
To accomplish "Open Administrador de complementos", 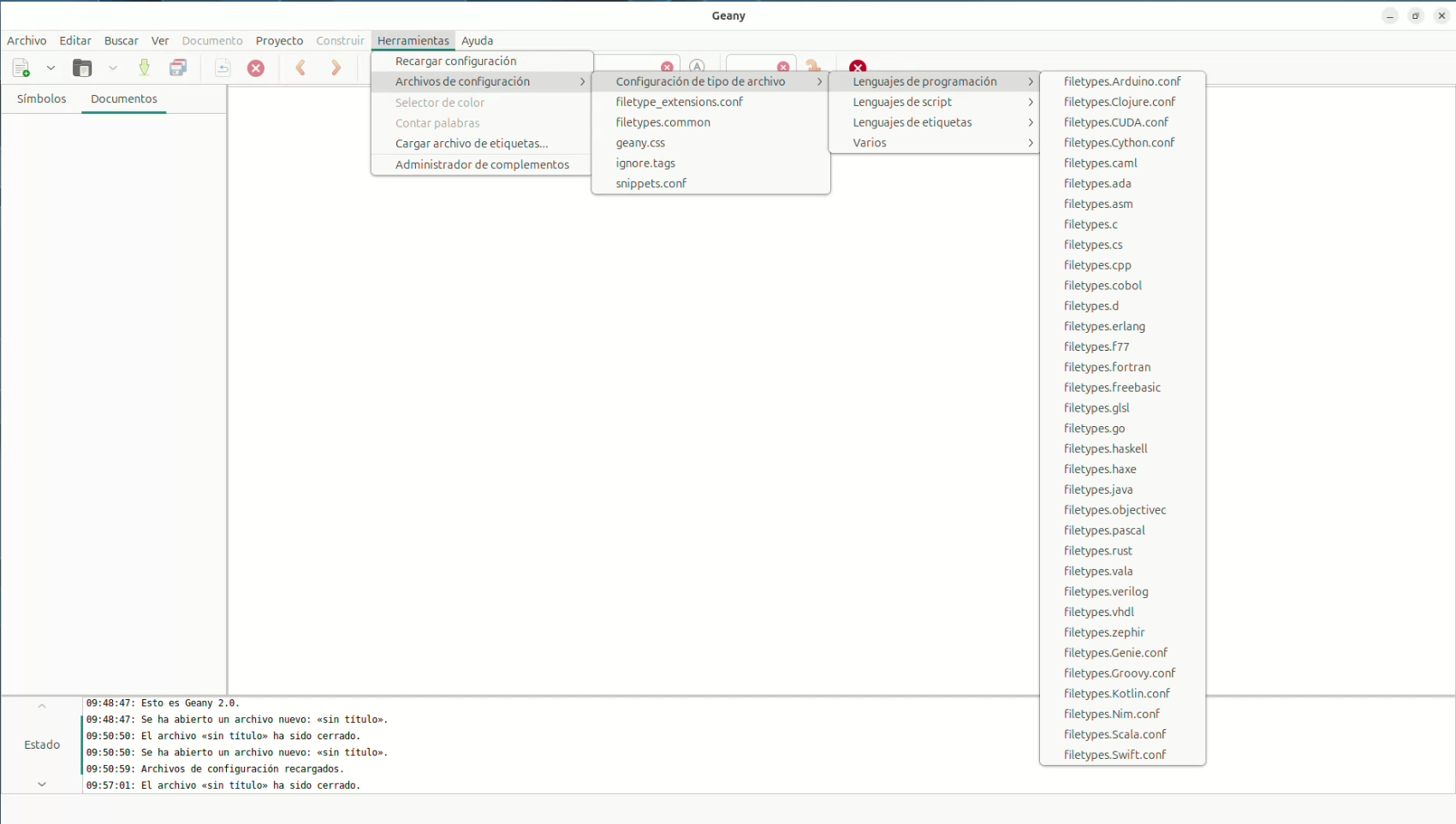I will [x=482, y=164].
